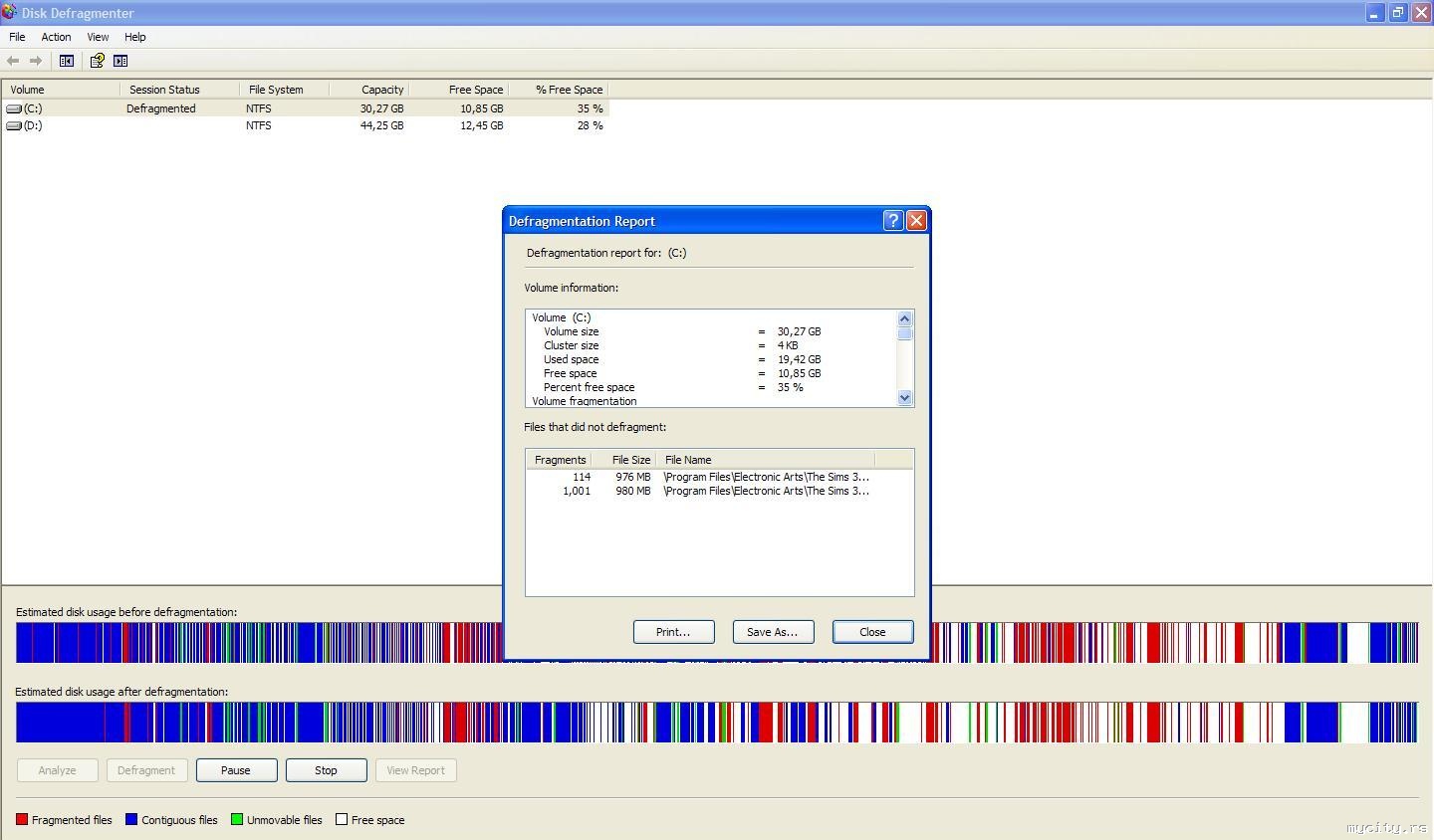Image resolution: width=1434 pixels, height=840 pixels.
Task: Click the "980 MB" file size cell
Action: (633, 491)
